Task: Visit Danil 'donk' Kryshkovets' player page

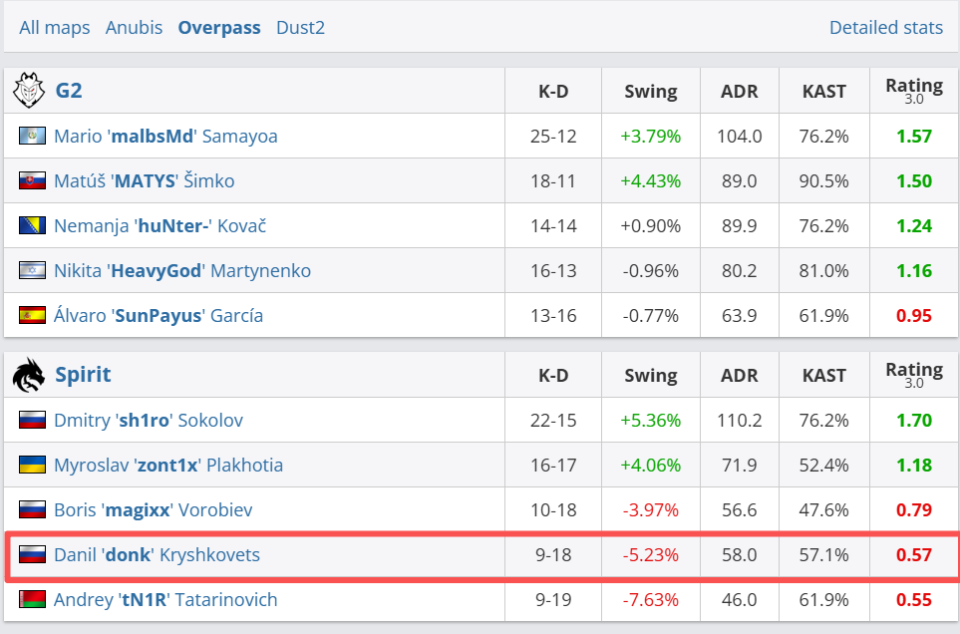Action: (x=156, y=555)
